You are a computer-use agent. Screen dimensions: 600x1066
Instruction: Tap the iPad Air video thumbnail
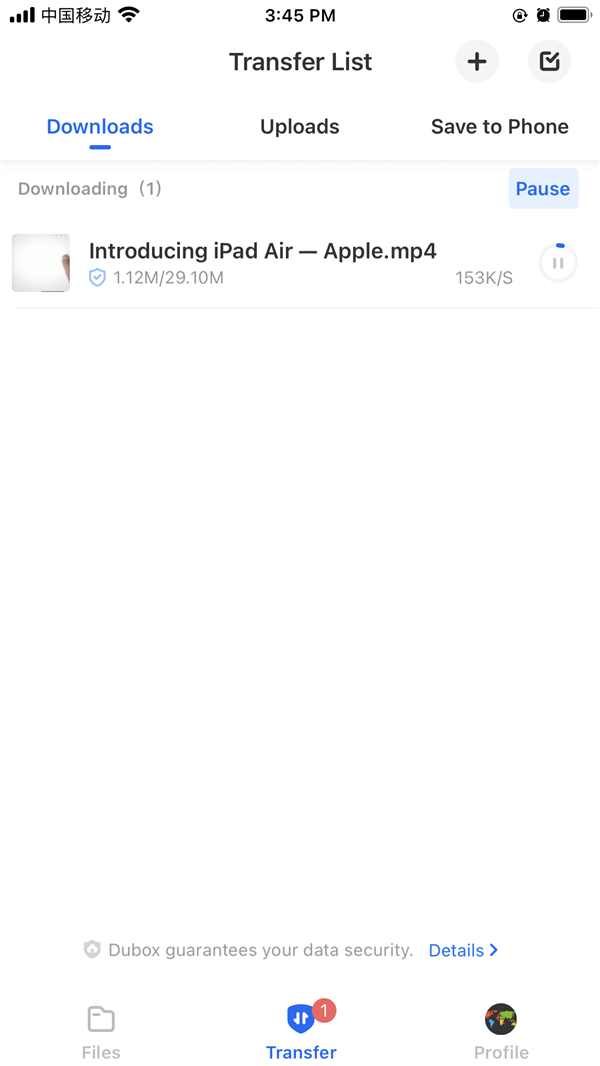point(41,263)
